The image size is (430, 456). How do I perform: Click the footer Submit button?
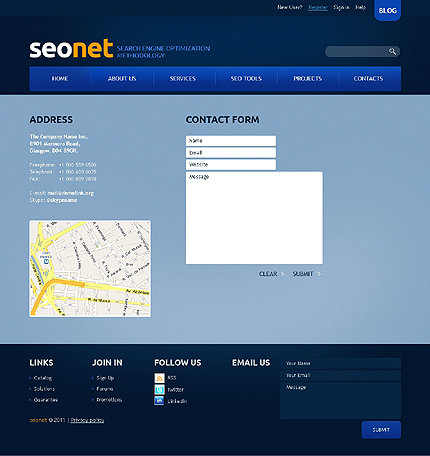381,430
